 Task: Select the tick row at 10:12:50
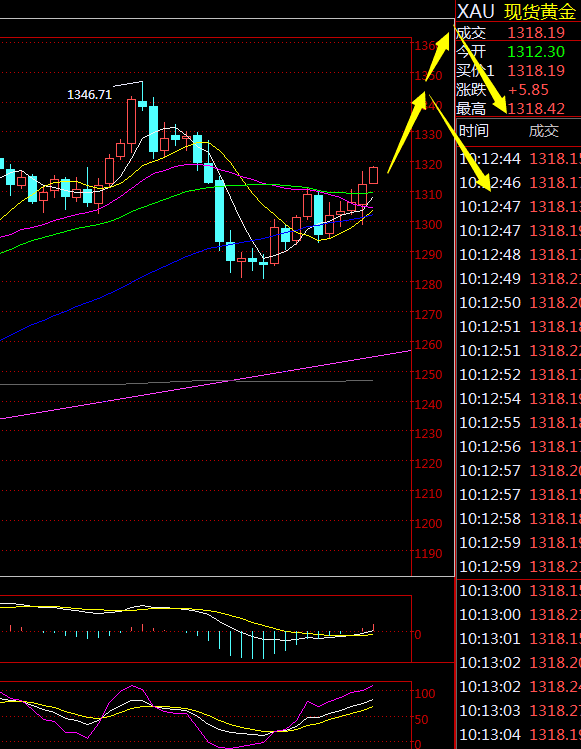pos(519,302)
